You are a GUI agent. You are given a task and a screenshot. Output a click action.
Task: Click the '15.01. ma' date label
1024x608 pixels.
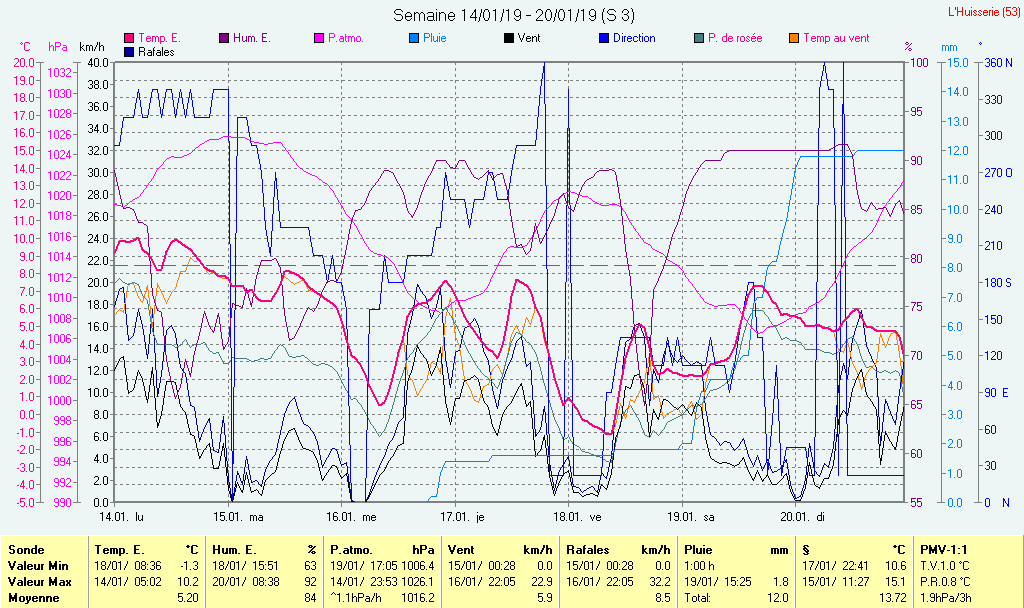point(238,517)
